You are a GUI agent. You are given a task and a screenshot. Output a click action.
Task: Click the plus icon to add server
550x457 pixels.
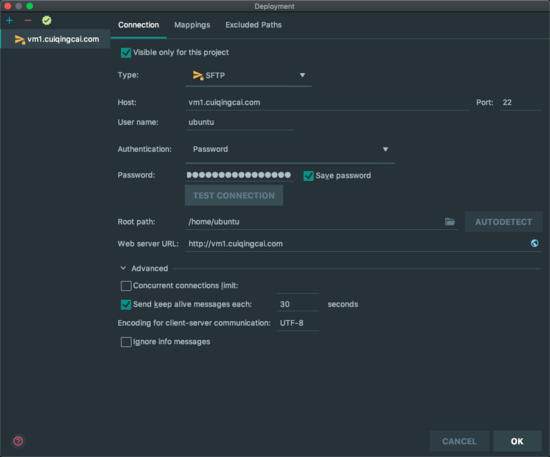click(x=9, y=21)
